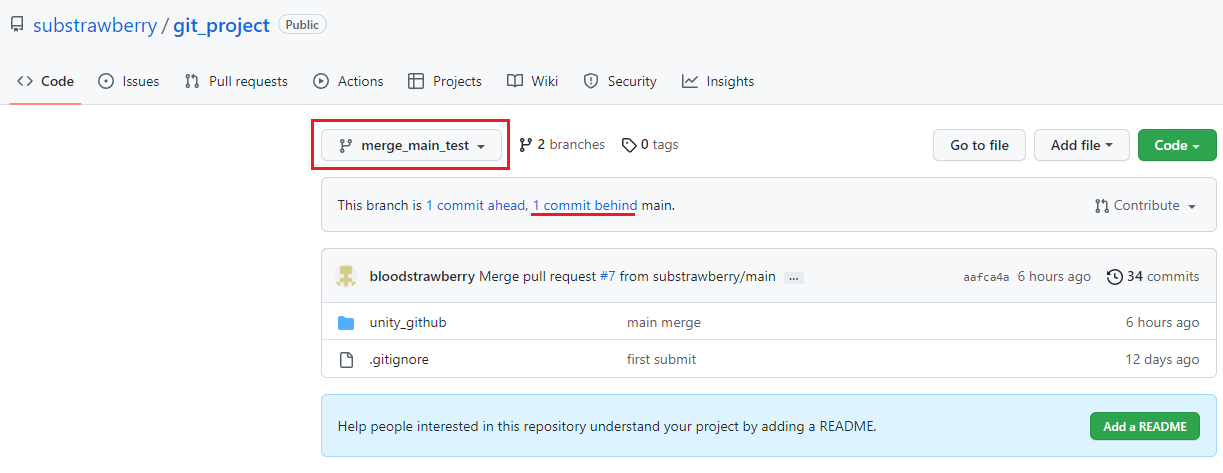Click the Add a README button

click(x=1145, y=426)
